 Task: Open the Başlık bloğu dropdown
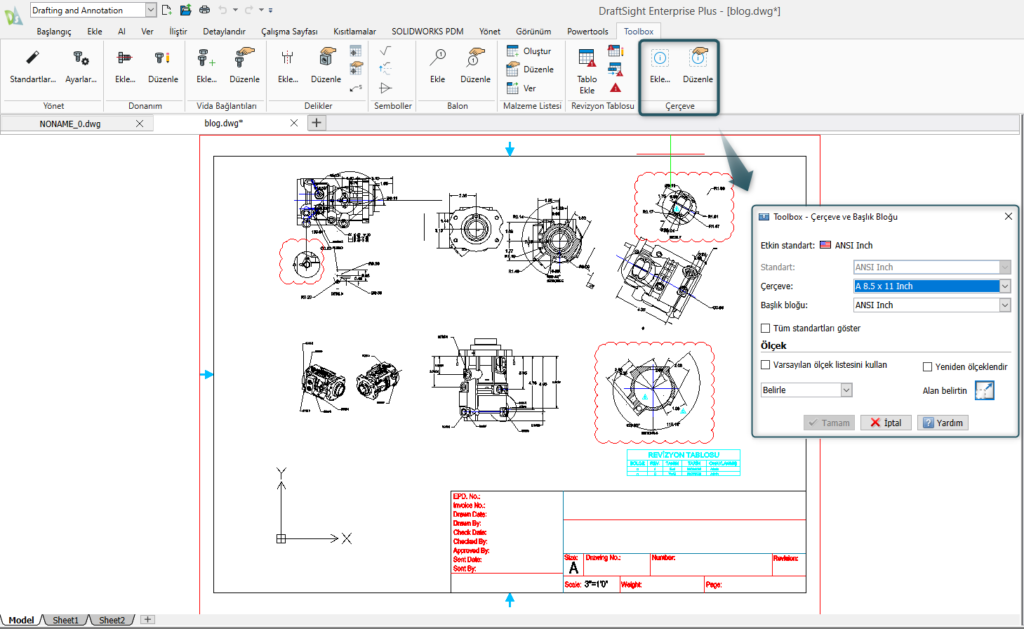point(1005,305)
